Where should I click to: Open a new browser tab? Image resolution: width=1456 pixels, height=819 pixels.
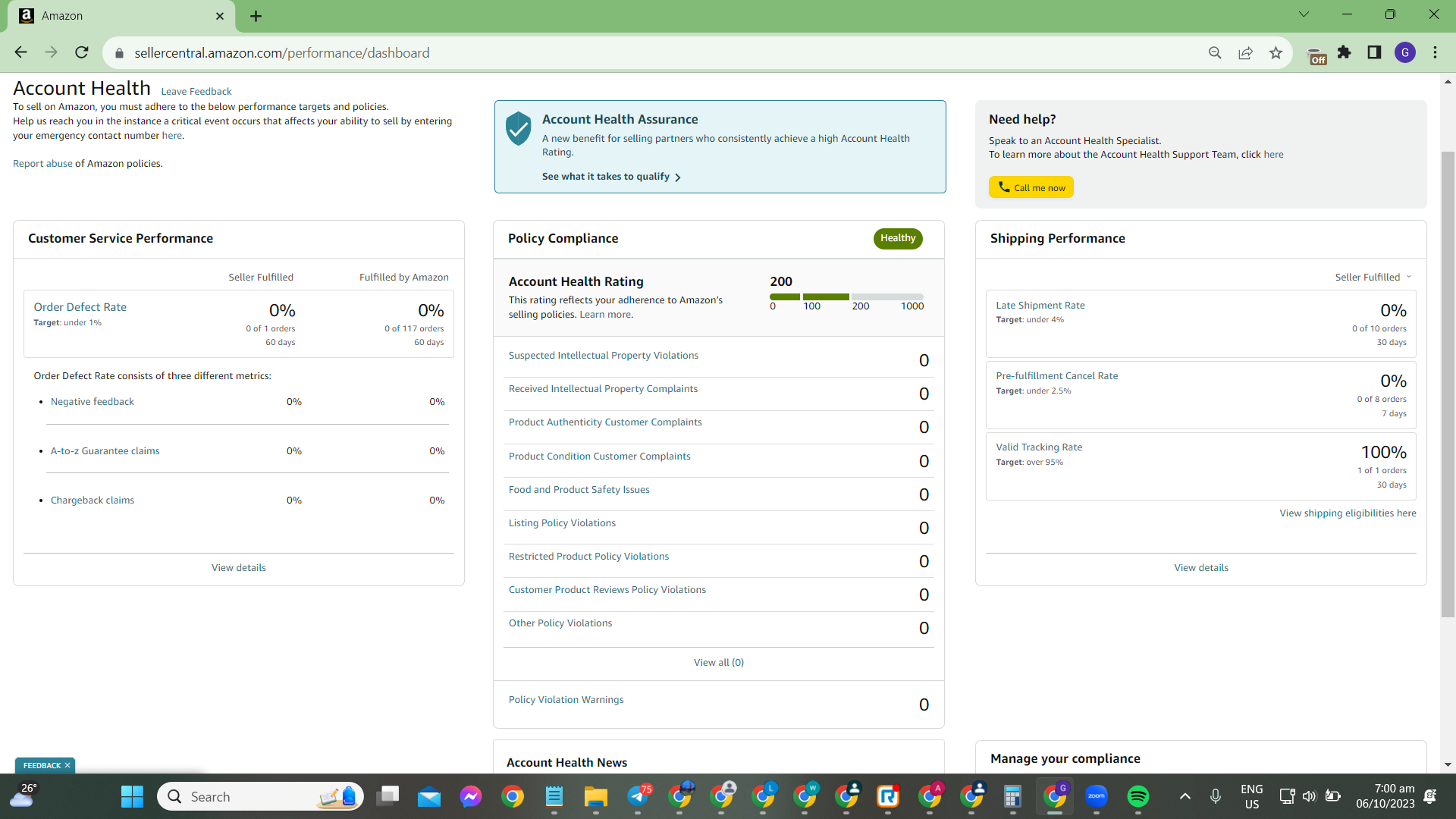(x=256, y=16)
